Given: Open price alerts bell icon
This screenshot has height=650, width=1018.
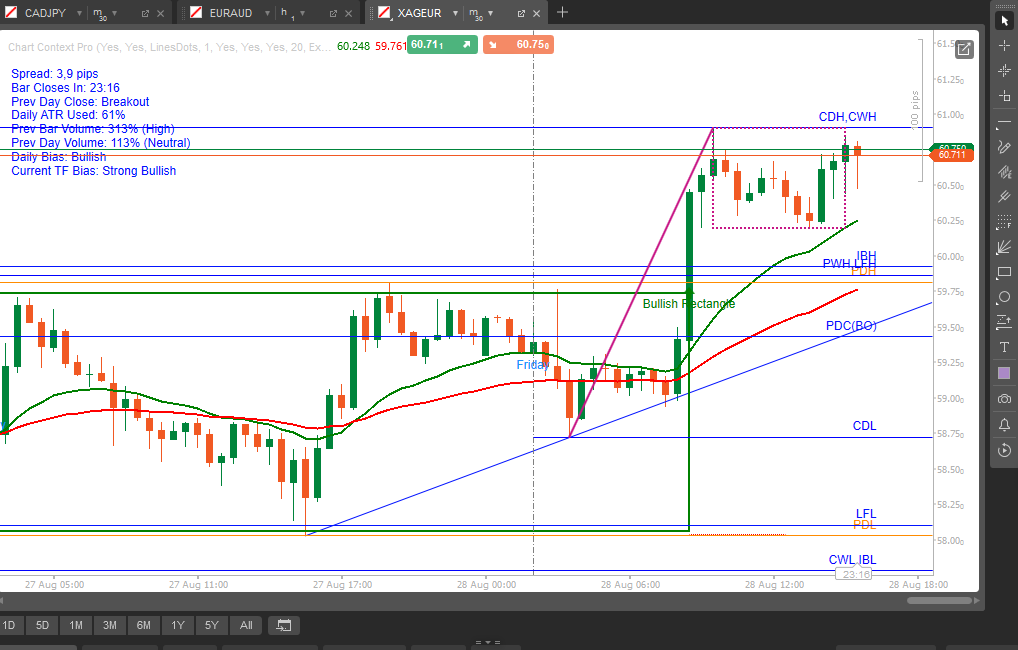Looking at the screenshot, I should click(1004, 425).
